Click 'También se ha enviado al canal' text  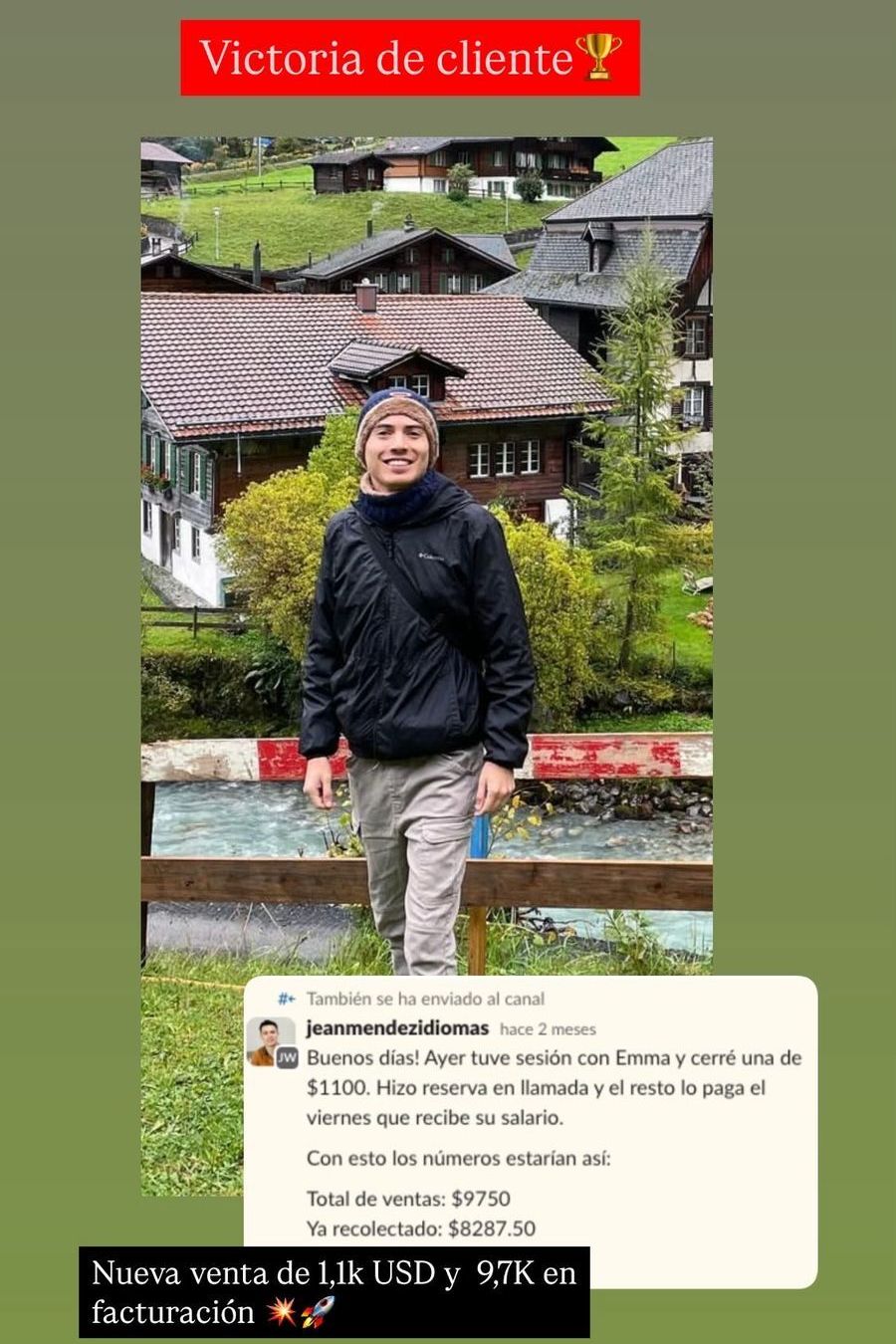425,999
